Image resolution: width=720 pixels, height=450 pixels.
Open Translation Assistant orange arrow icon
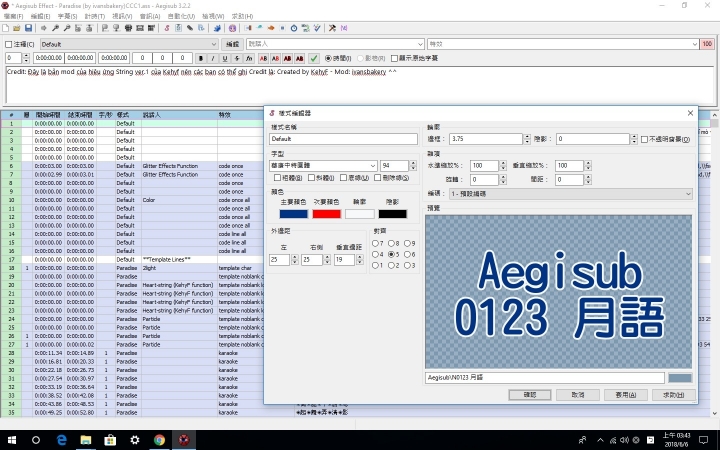click(271, 28)
